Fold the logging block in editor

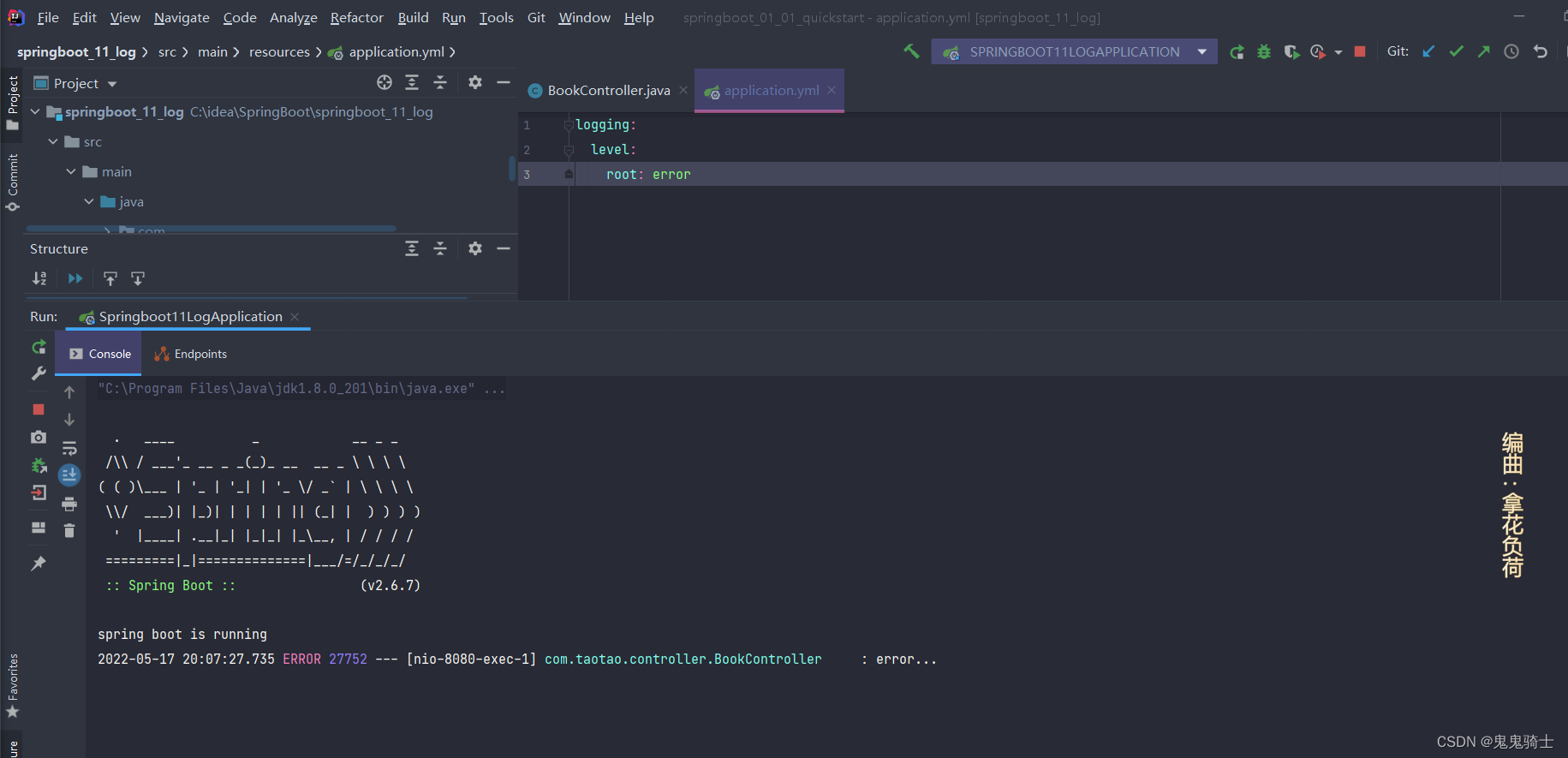(569, 125)
